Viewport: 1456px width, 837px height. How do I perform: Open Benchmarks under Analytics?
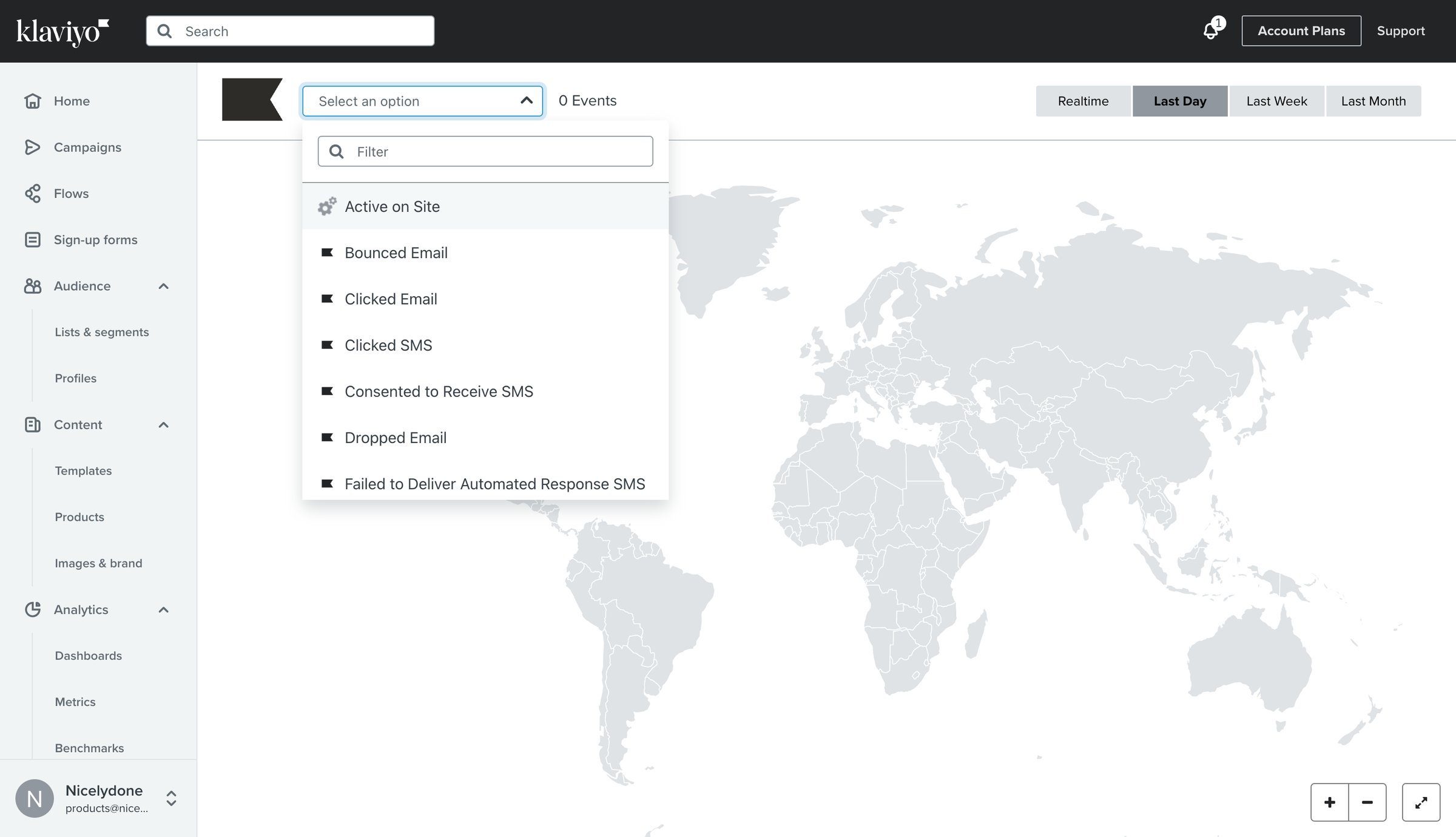tap(89, 747)
